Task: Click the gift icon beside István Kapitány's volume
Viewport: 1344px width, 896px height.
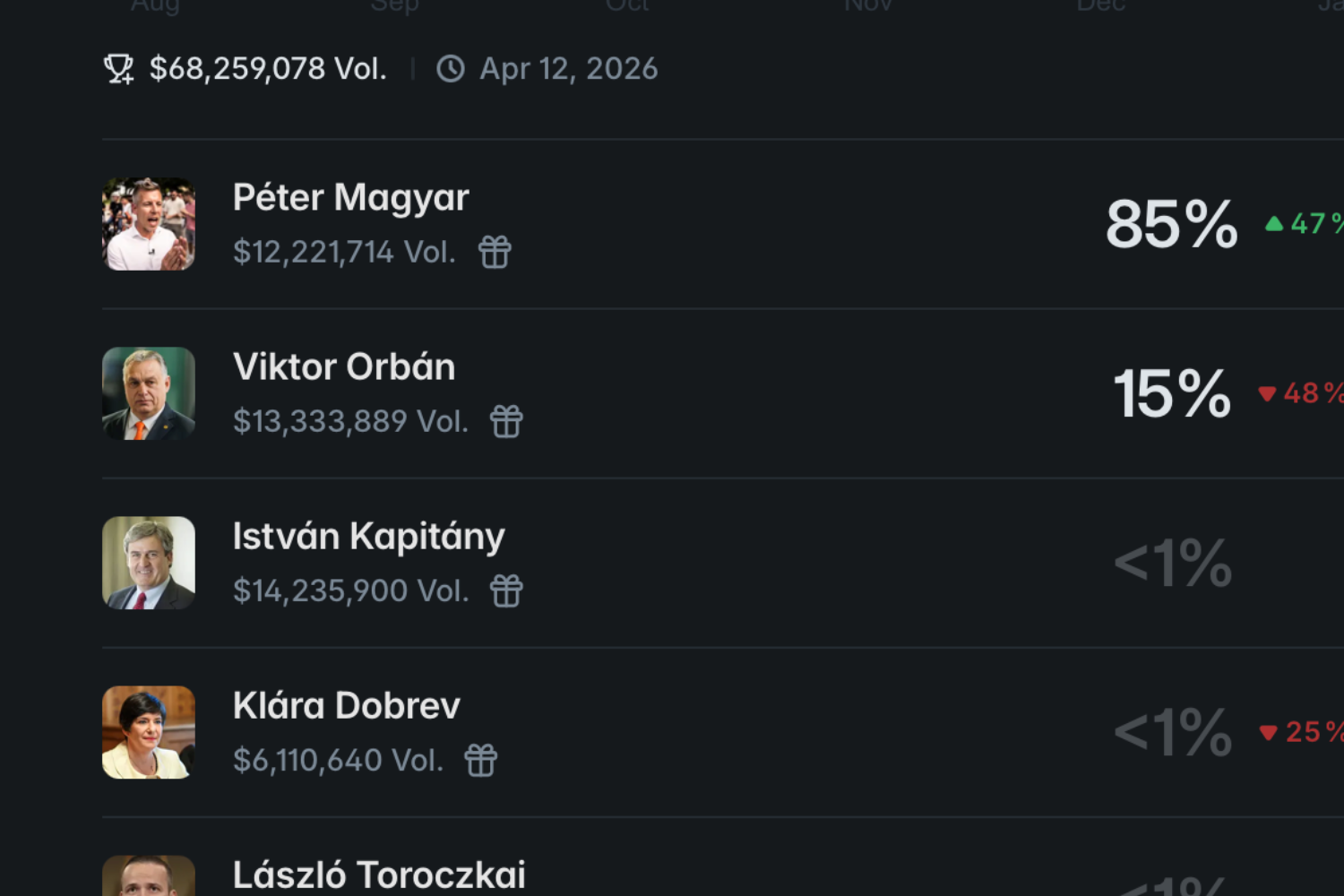Action: 506,591
